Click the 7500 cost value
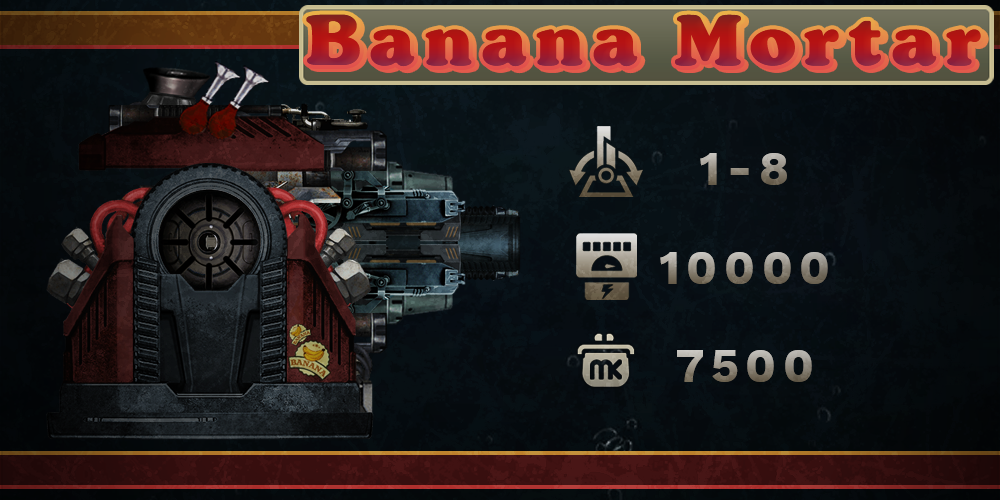 tap(744, 365)
